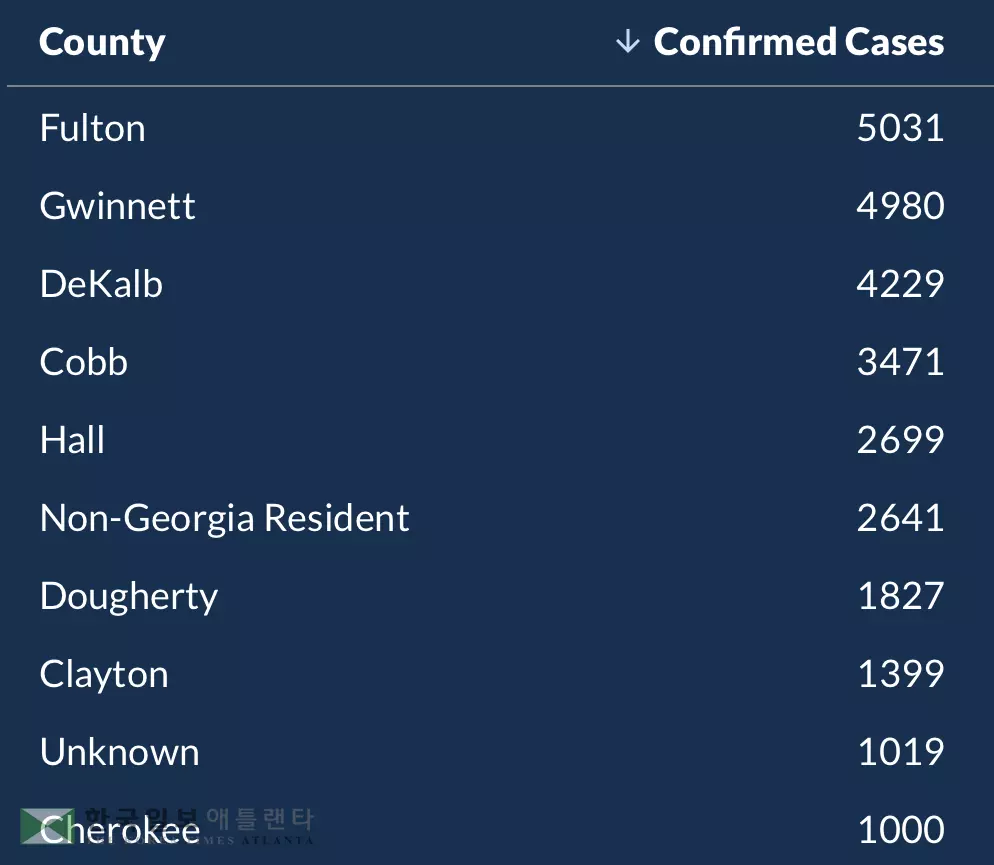Image resolution: width=994 pixels, height=865 pixels.
Task: Select the Hall county row
Action: (72, 440)
